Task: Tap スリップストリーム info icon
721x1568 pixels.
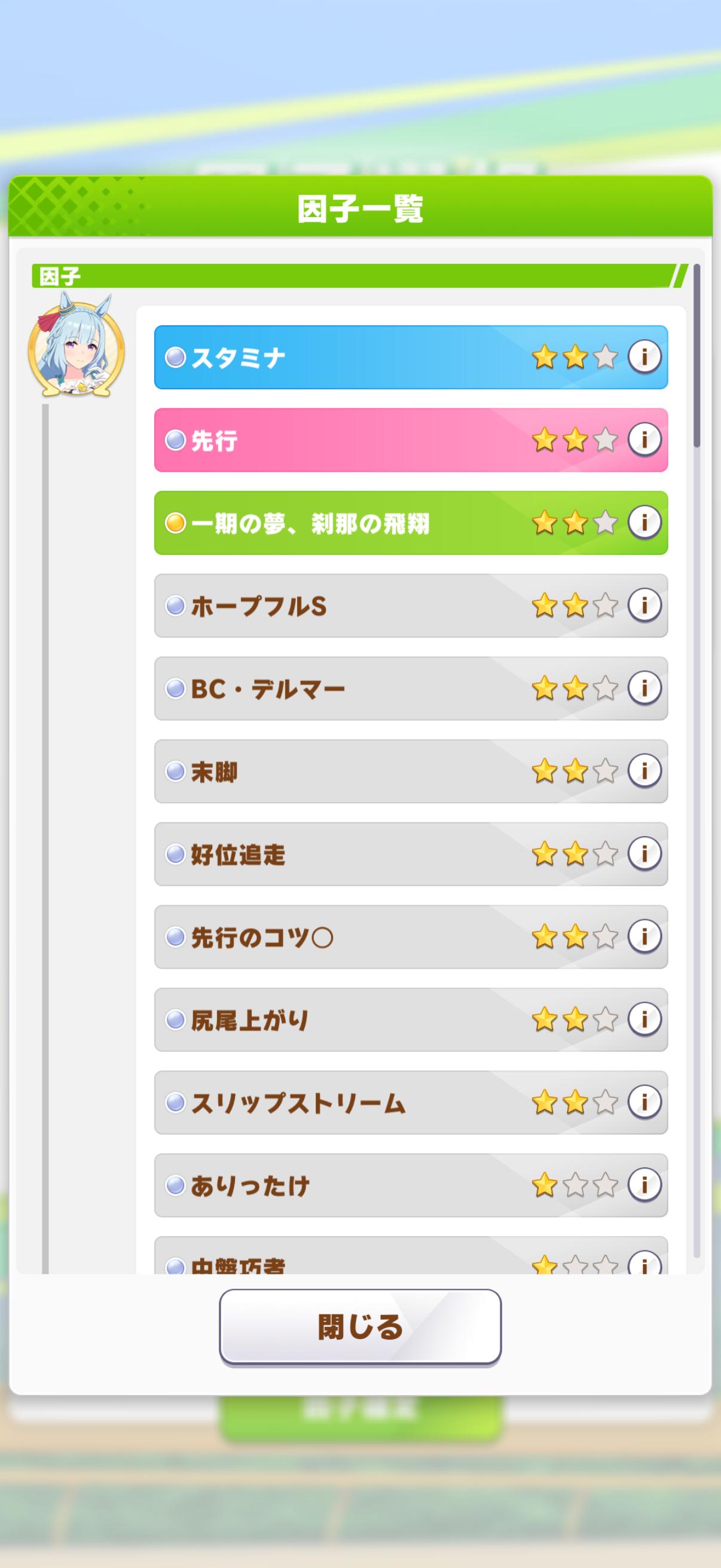Action: (x=644, y=1102)
